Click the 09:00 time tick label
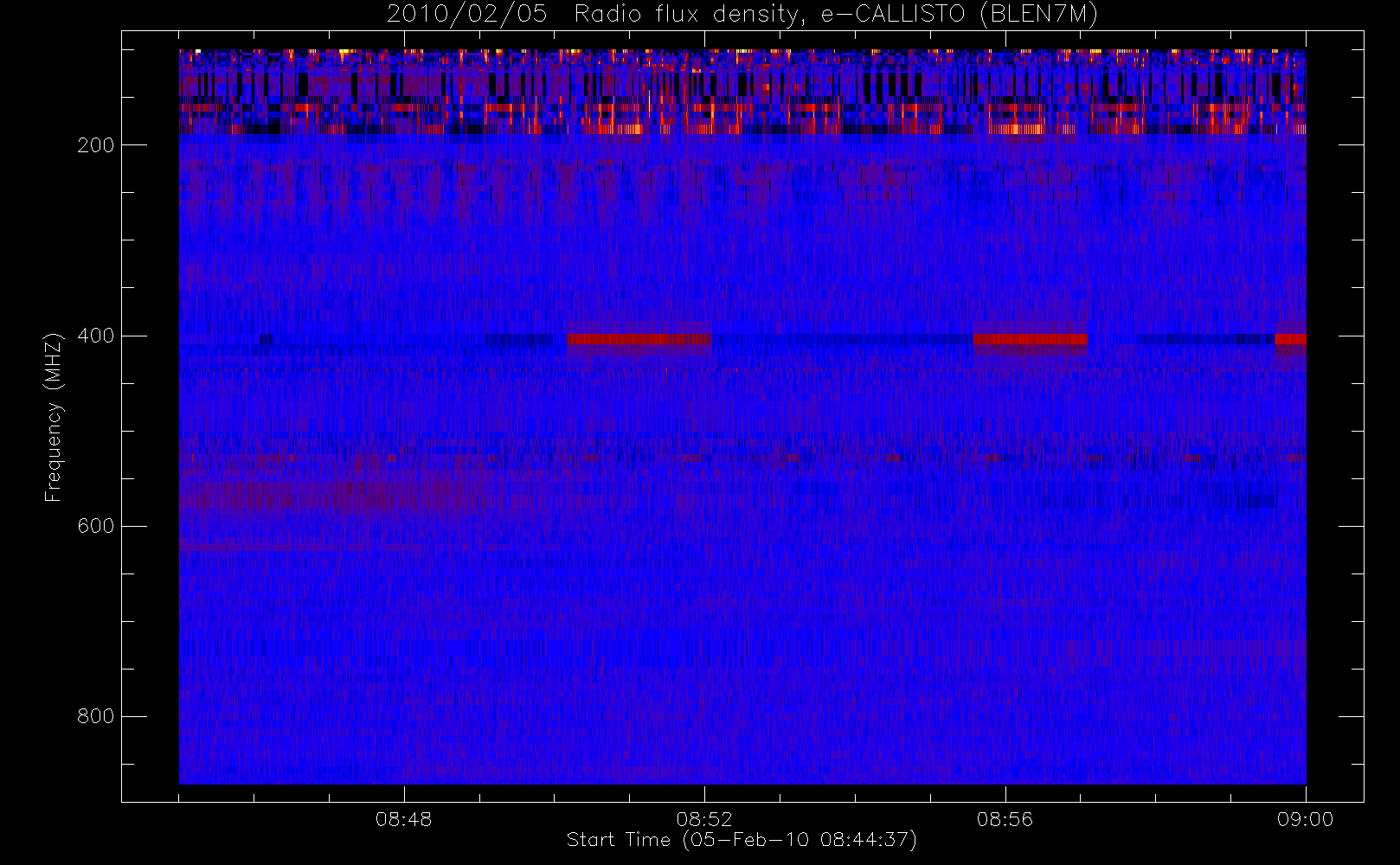 pos(1305,819)
